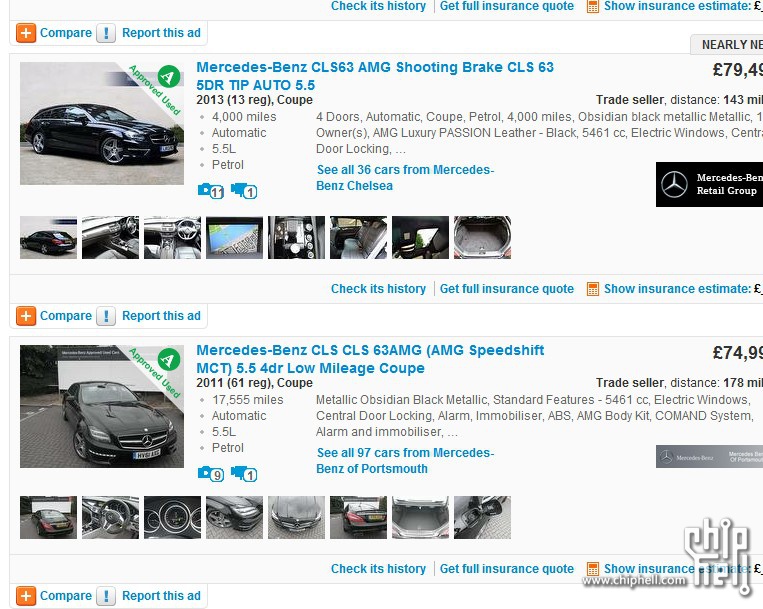763x609 pixels.
Task: Open main photo of black Shooting Brake
Action: 102,124
